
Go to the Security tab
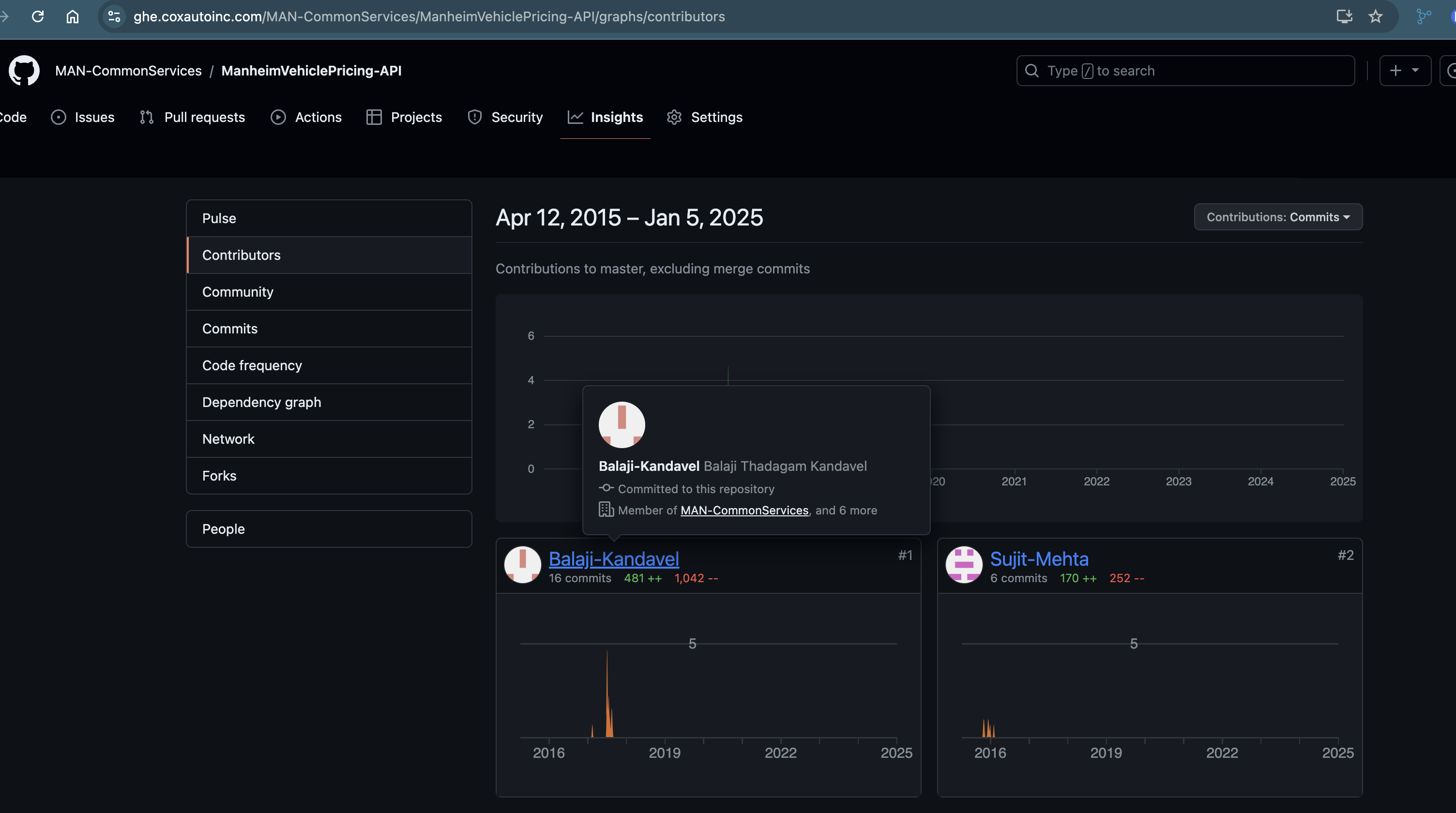tap(505, 117)
